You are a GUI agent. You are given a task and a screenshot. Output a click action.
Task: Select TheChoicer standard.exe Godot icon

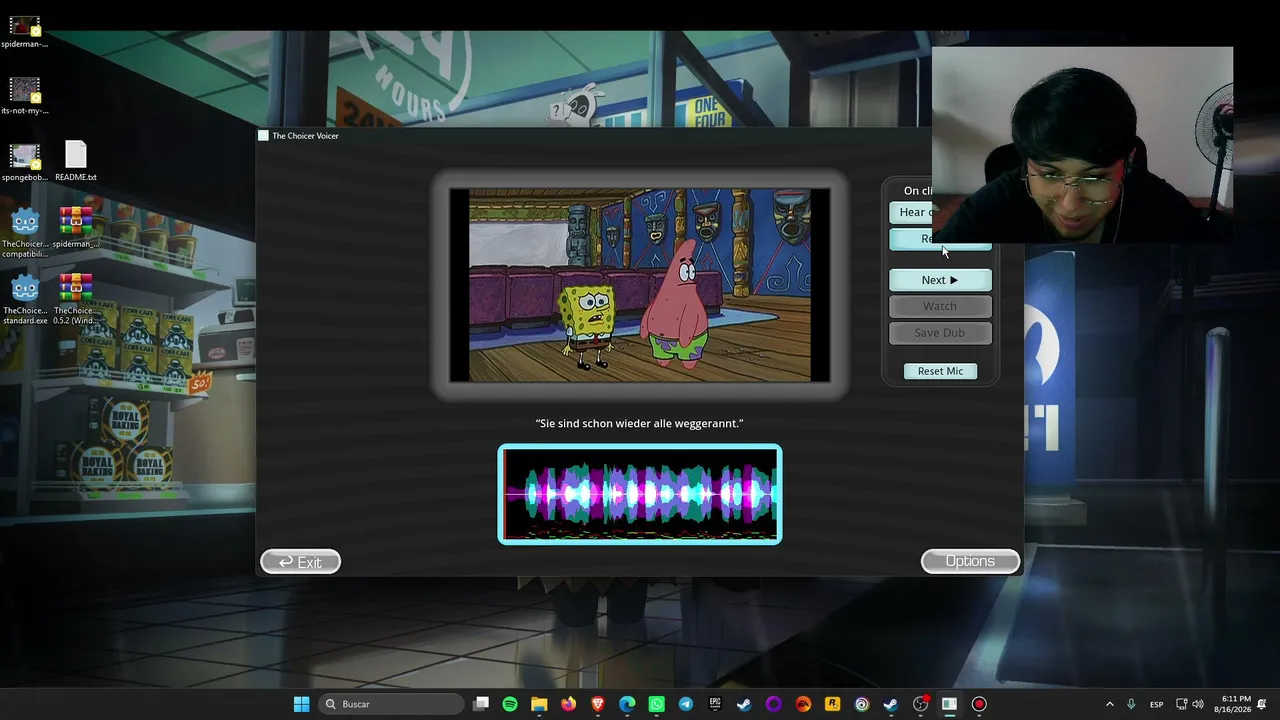point(25,298)
